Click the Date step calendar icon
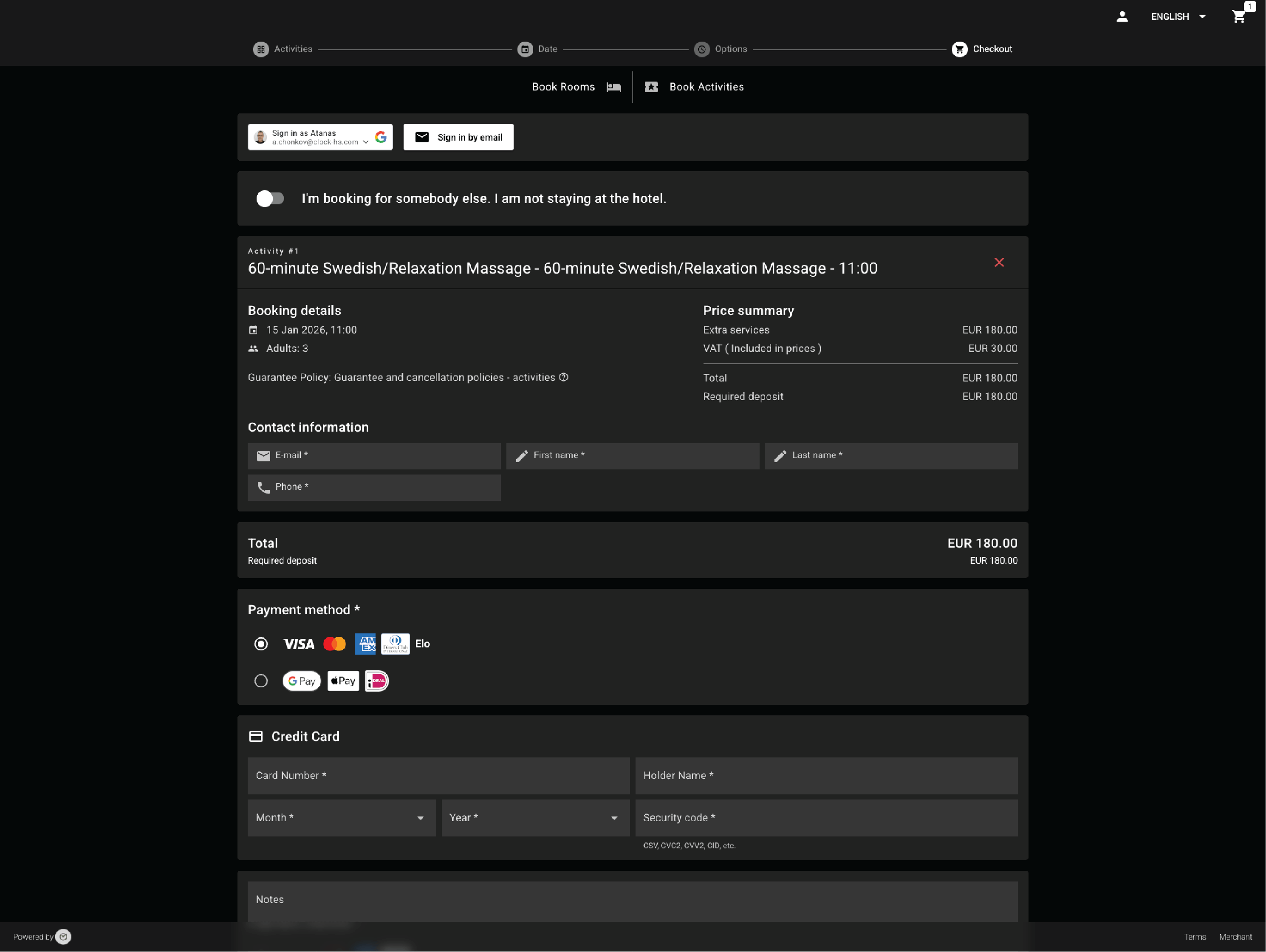 click(x=525, y=49)
